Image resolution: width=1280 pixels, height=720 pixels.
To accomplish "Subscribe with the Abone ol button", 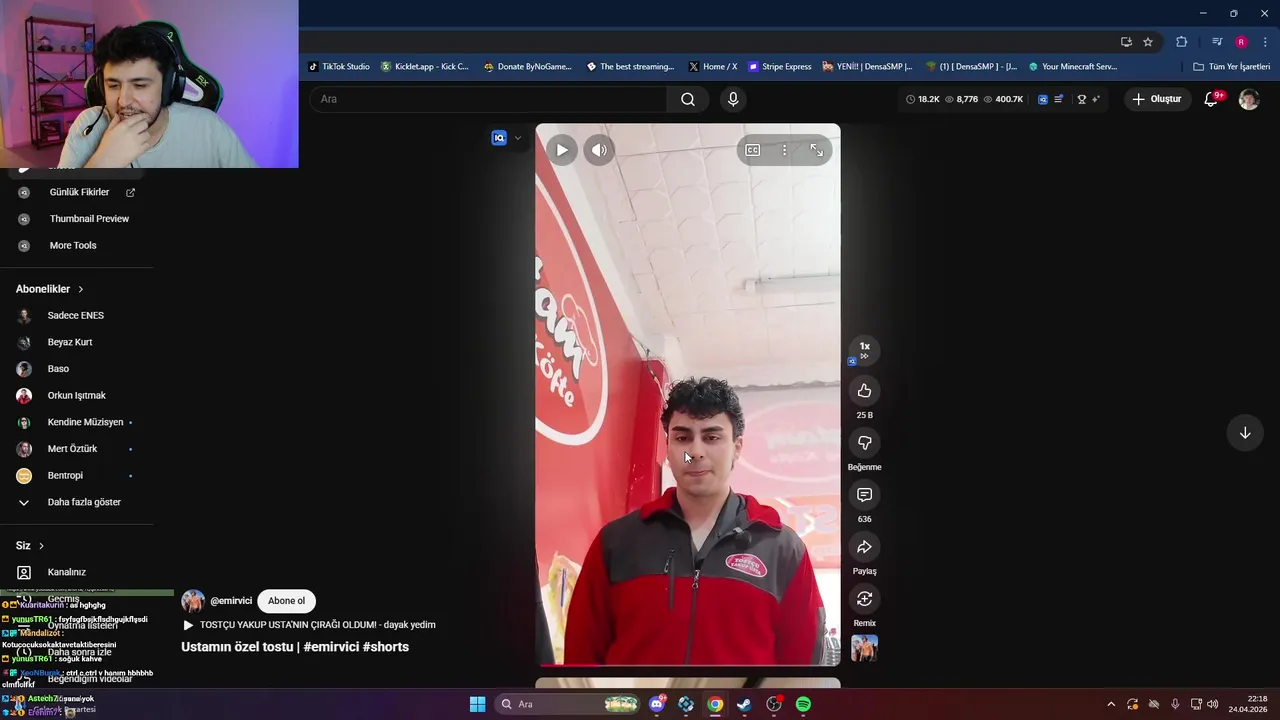I will [286, 601].
